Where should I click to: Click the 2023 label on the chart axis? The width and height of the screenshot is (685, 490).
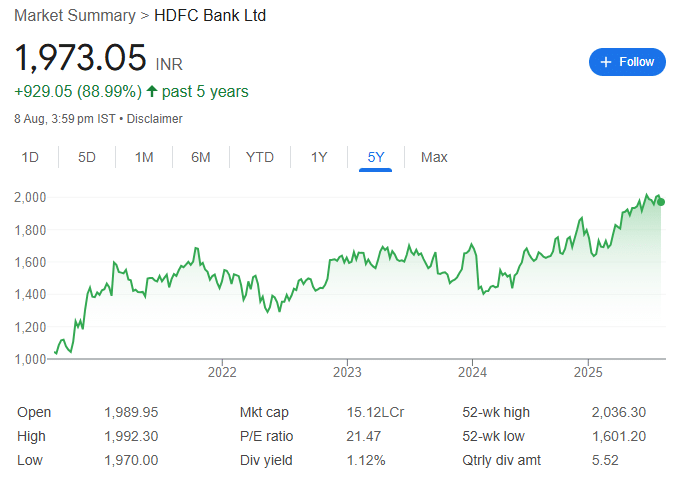[347, 372]
